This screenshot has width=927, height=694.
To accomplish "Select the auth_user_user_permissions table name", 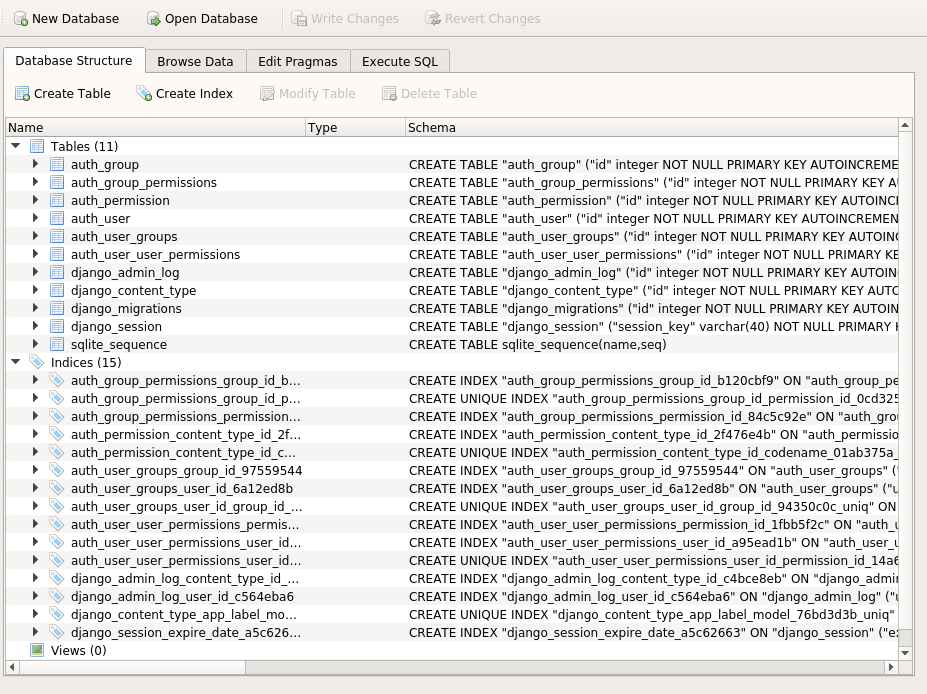I will pos(155,255).
